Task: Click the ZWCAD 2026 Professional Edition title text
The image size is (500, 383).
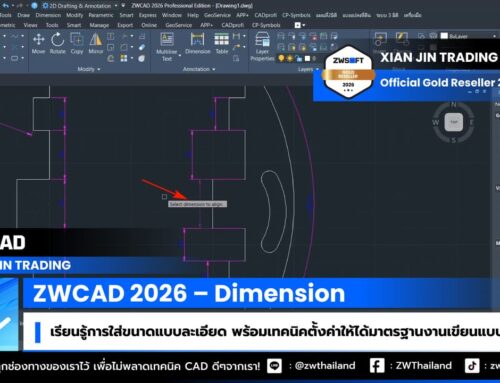Action: [171, 6]
